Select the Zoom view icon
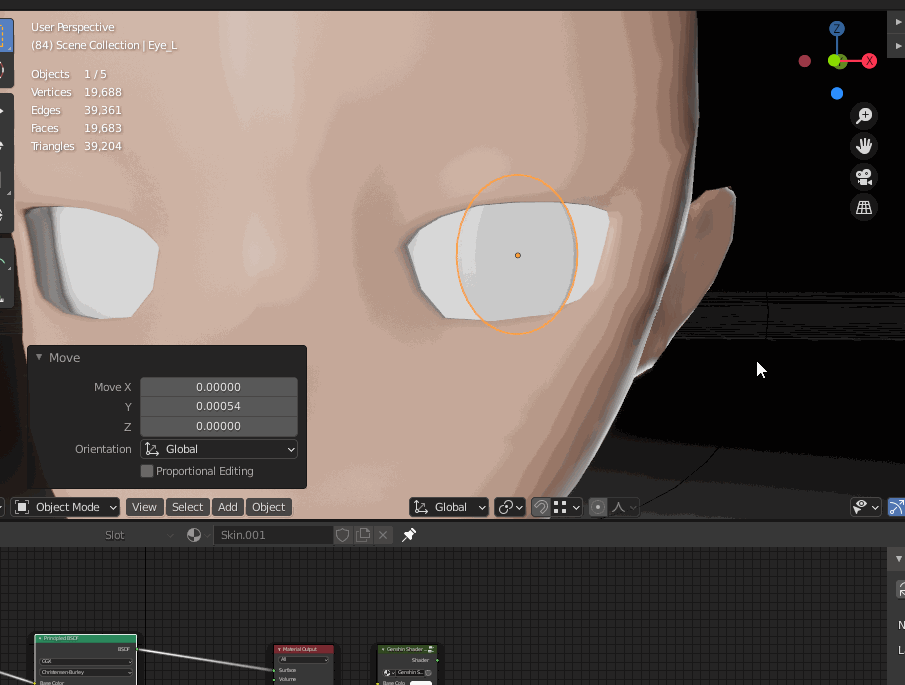The image size is (905, 685). [864, 115]
